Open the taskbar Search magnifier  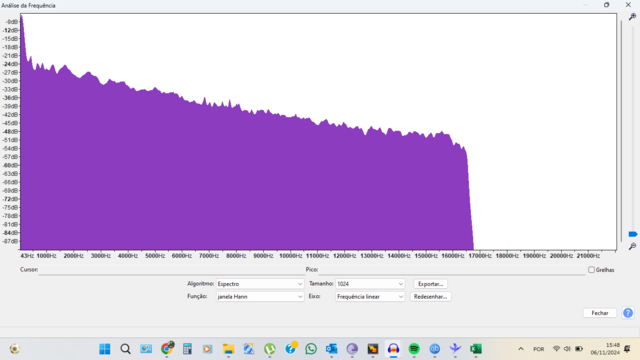[125, 349]
